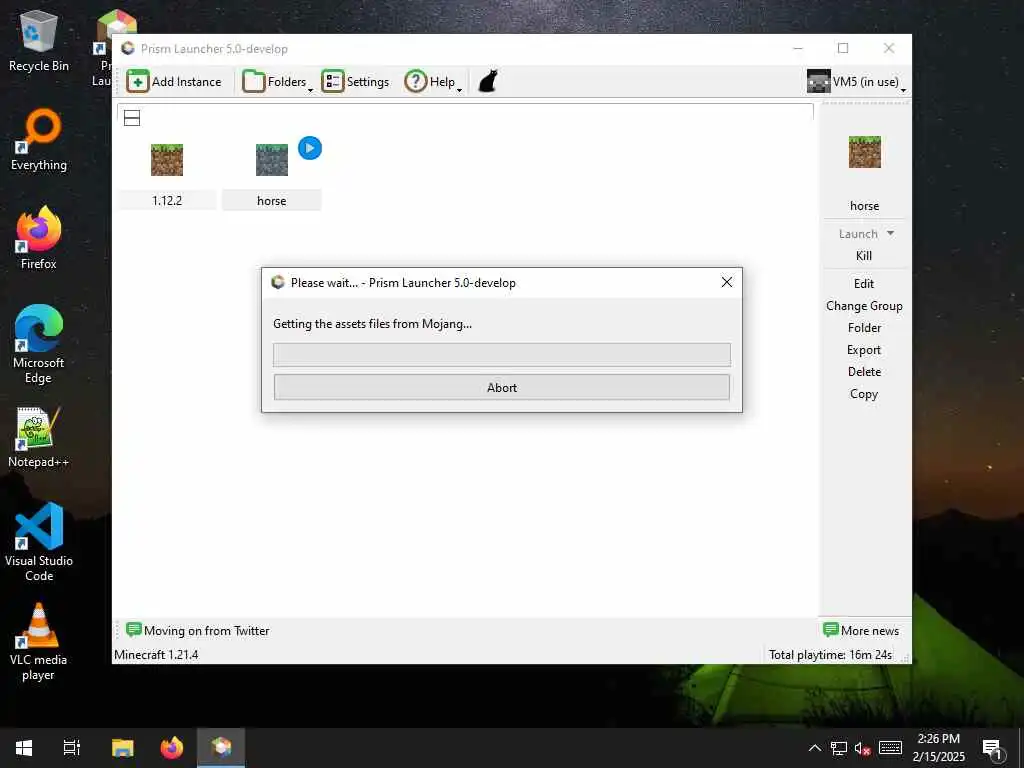Close the Prism Launcher main window
The image size is (1024, 768).
pos(889,48)
